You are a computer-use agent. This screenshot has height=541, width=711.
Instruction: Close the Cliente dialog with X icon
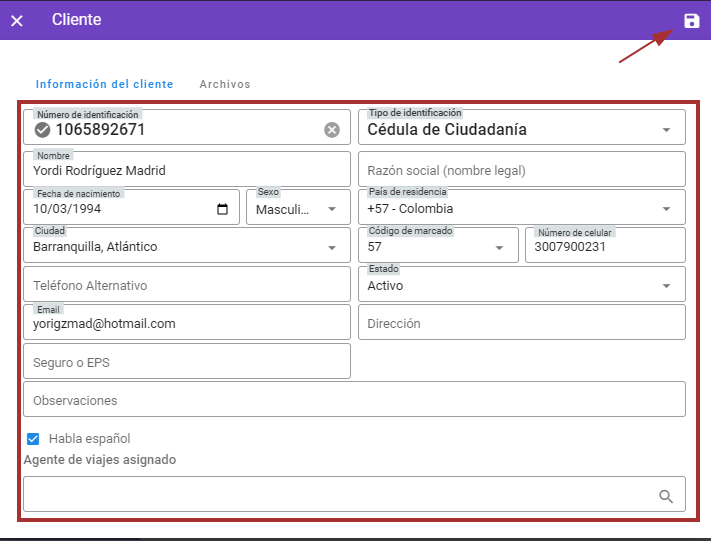pos(17,21)
